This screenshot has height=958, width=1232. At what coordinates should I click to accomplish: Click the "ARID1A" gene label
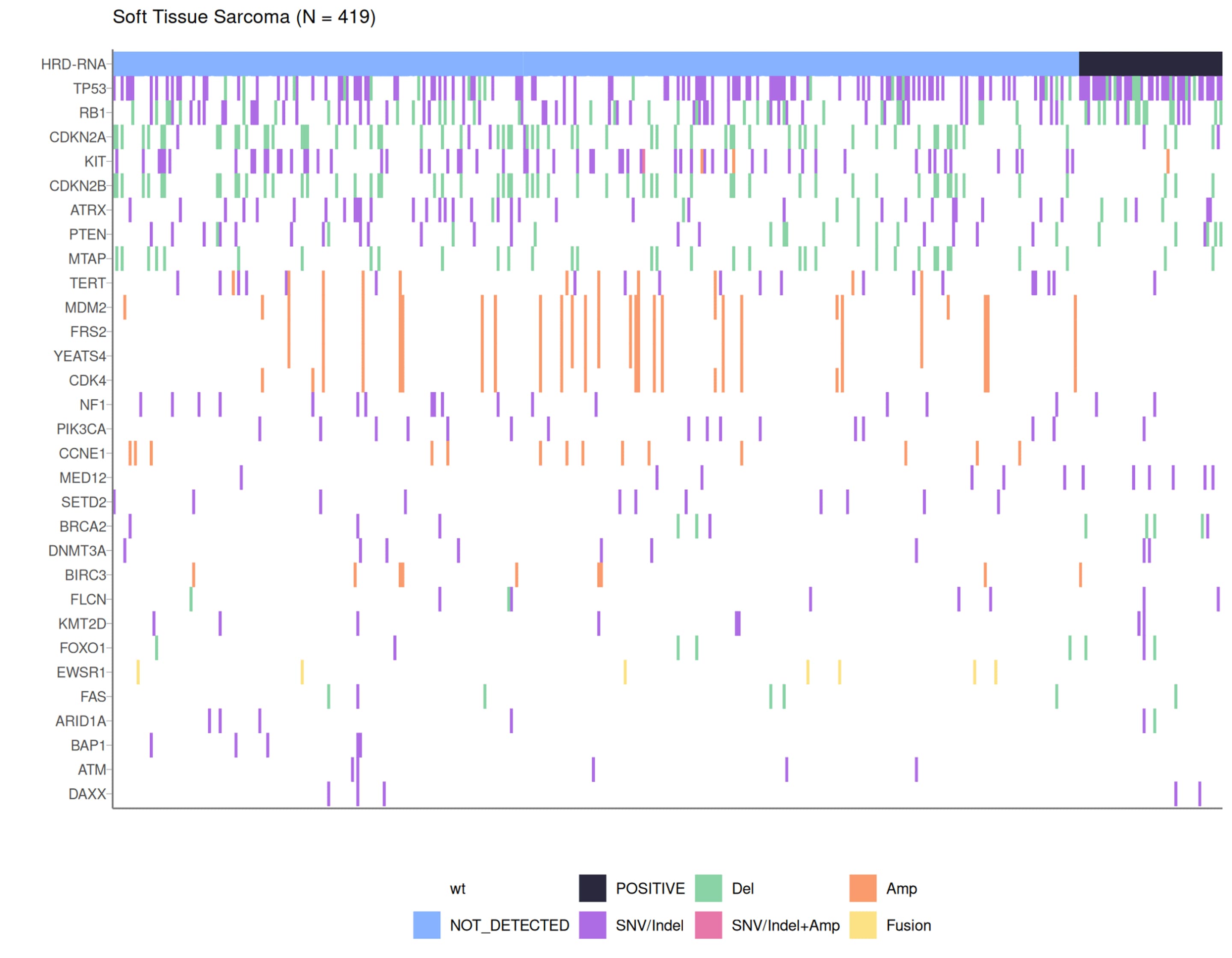(x=81, y=721)
